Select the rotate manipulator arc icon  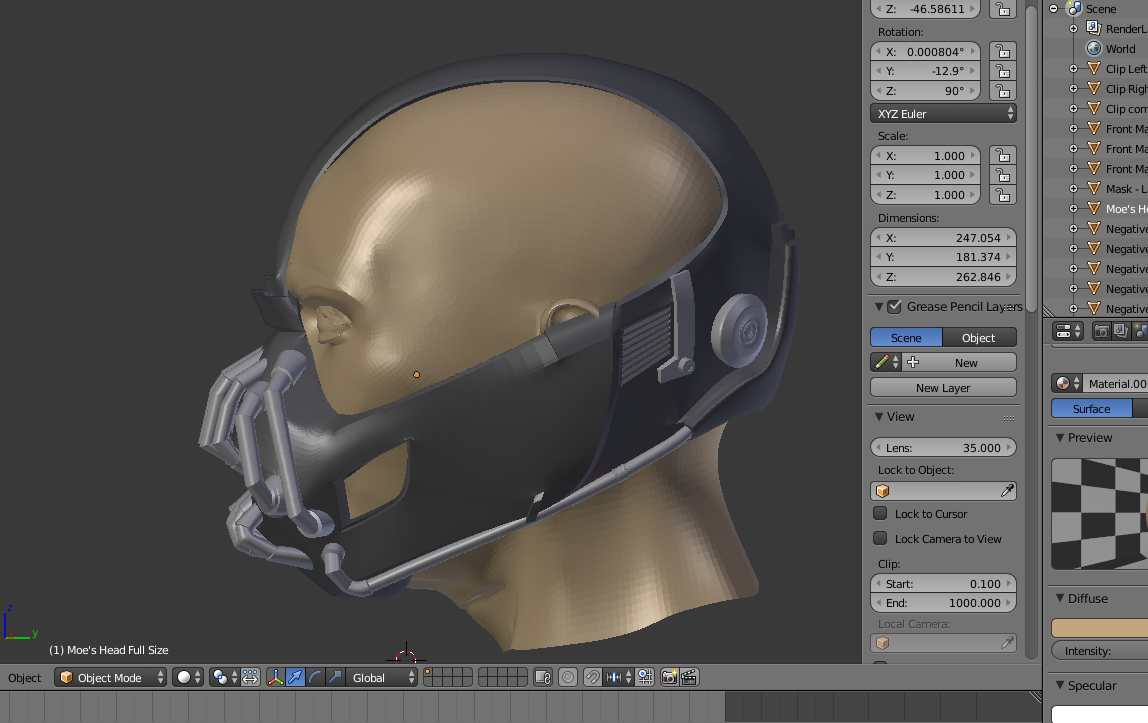pyautogui.click(x=315, y=678)
